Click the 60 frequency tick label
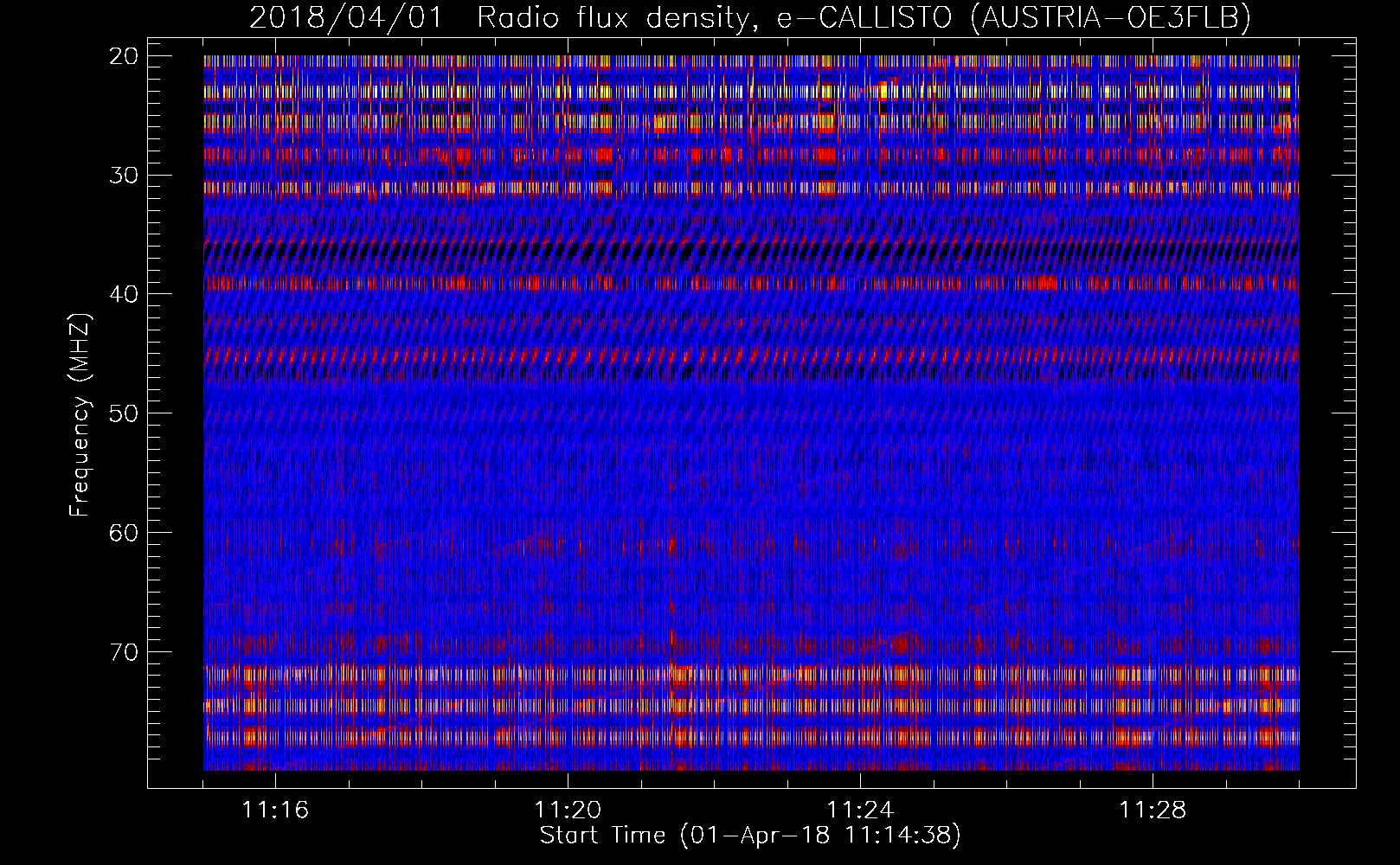 [125, 533]
